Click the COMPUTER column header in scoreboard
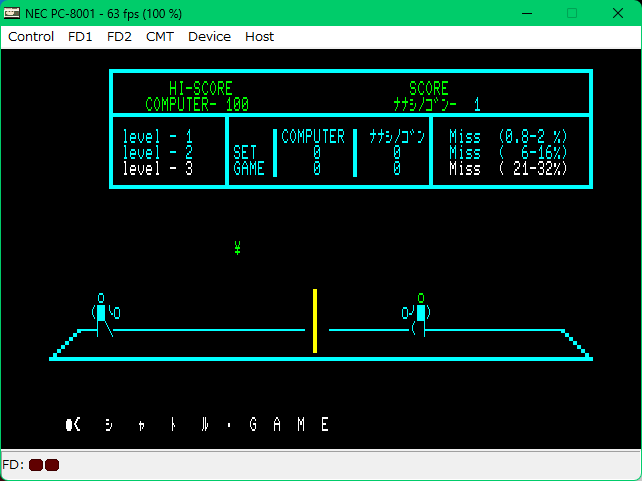The height and width of the screenshot is (481, 642). tap(312, 137)
